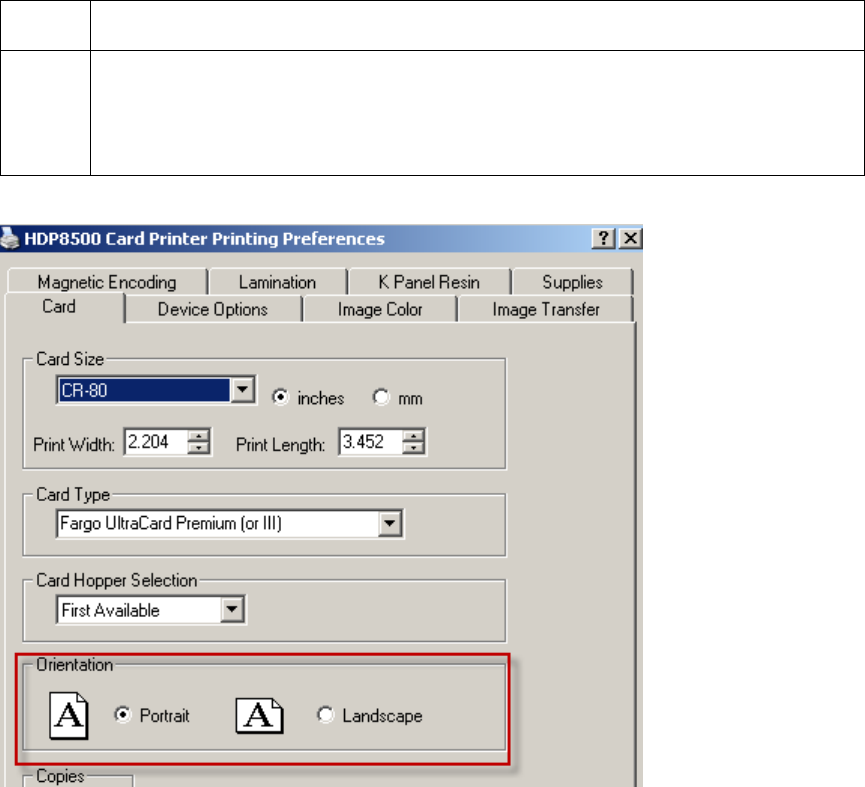Choose Portrait orientation radio button
The height and width of the screenshot is (787, 865).
[x=122, y=715]
